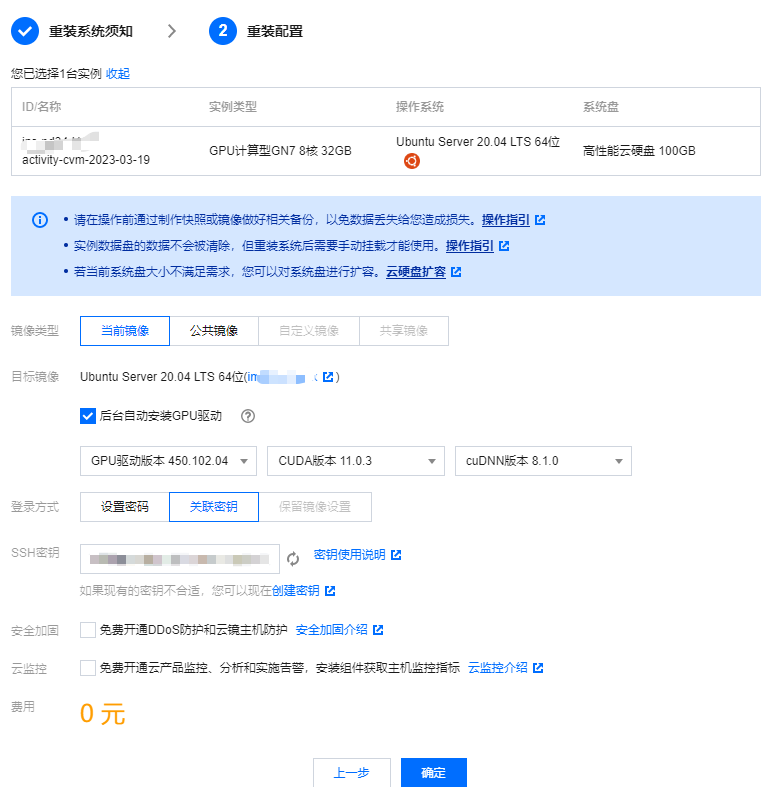Open external icon next to 云监控介绍
765x787 pixels.
(x=538, y=668)
